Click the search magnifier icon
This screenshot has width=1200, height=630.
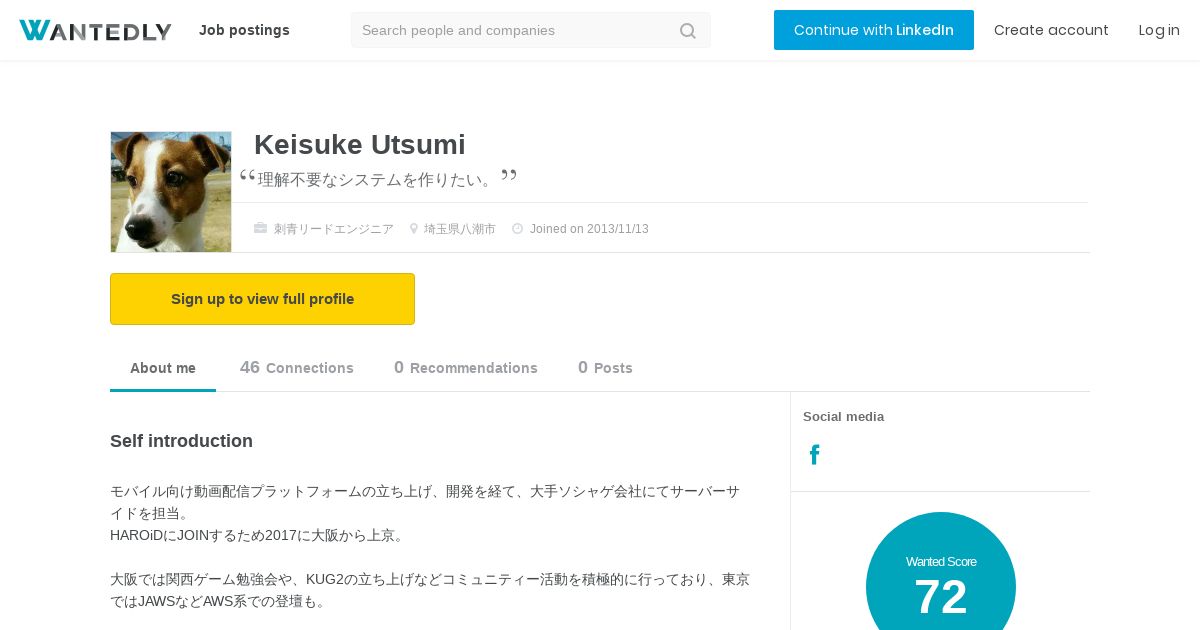pyautogui.click(x=688, y=31)
